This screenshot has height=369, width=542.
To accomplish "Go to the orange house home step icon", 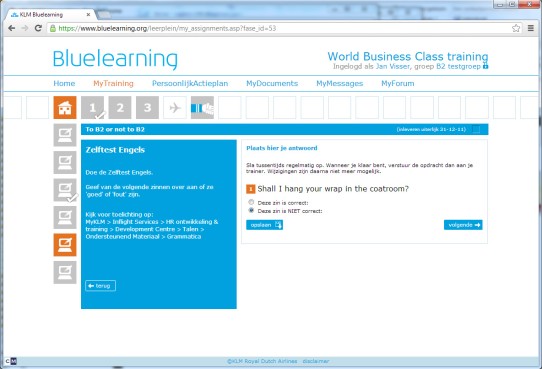I will 65,107.
